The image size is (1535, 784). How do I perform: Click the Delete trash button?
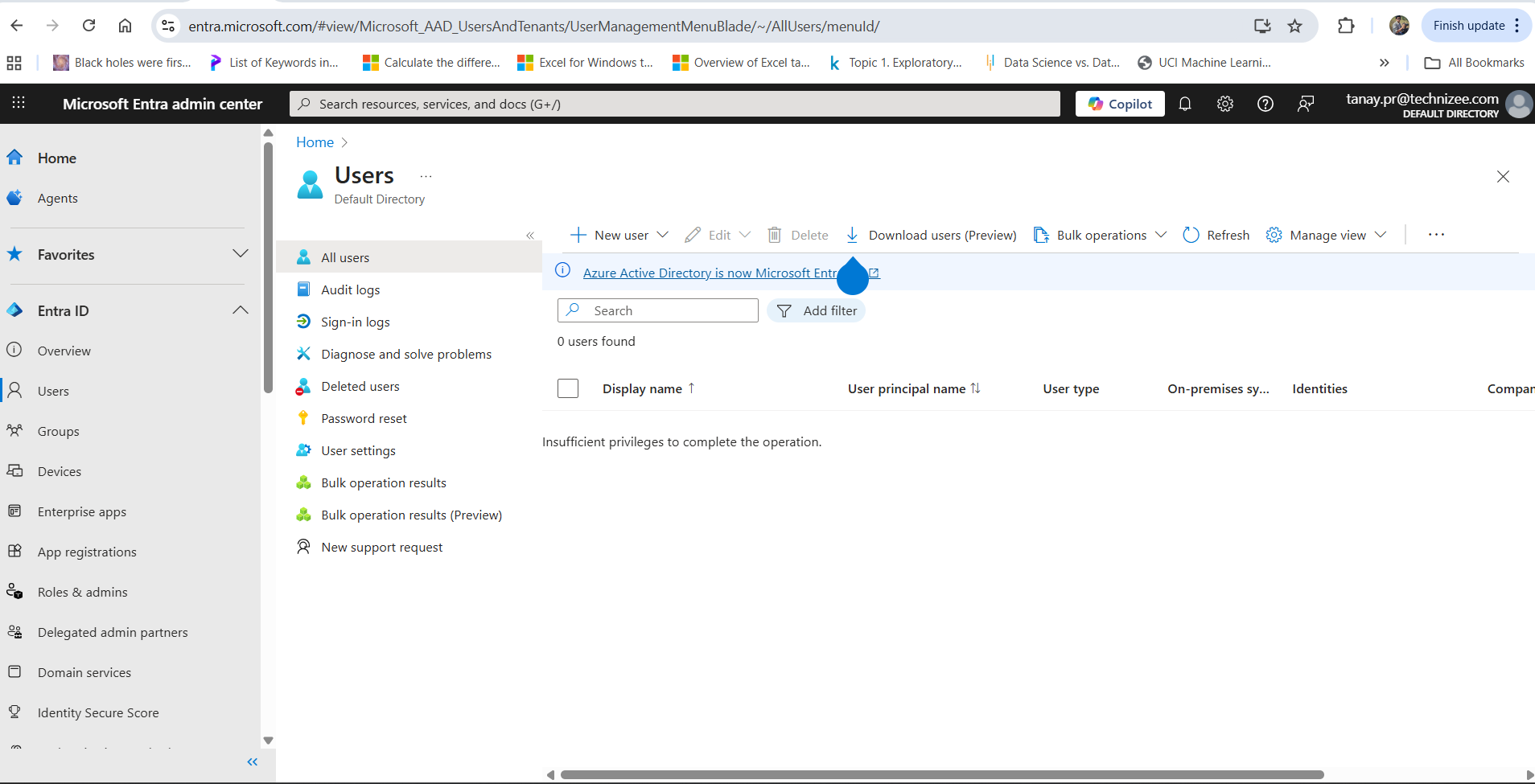tap(797, 235)
